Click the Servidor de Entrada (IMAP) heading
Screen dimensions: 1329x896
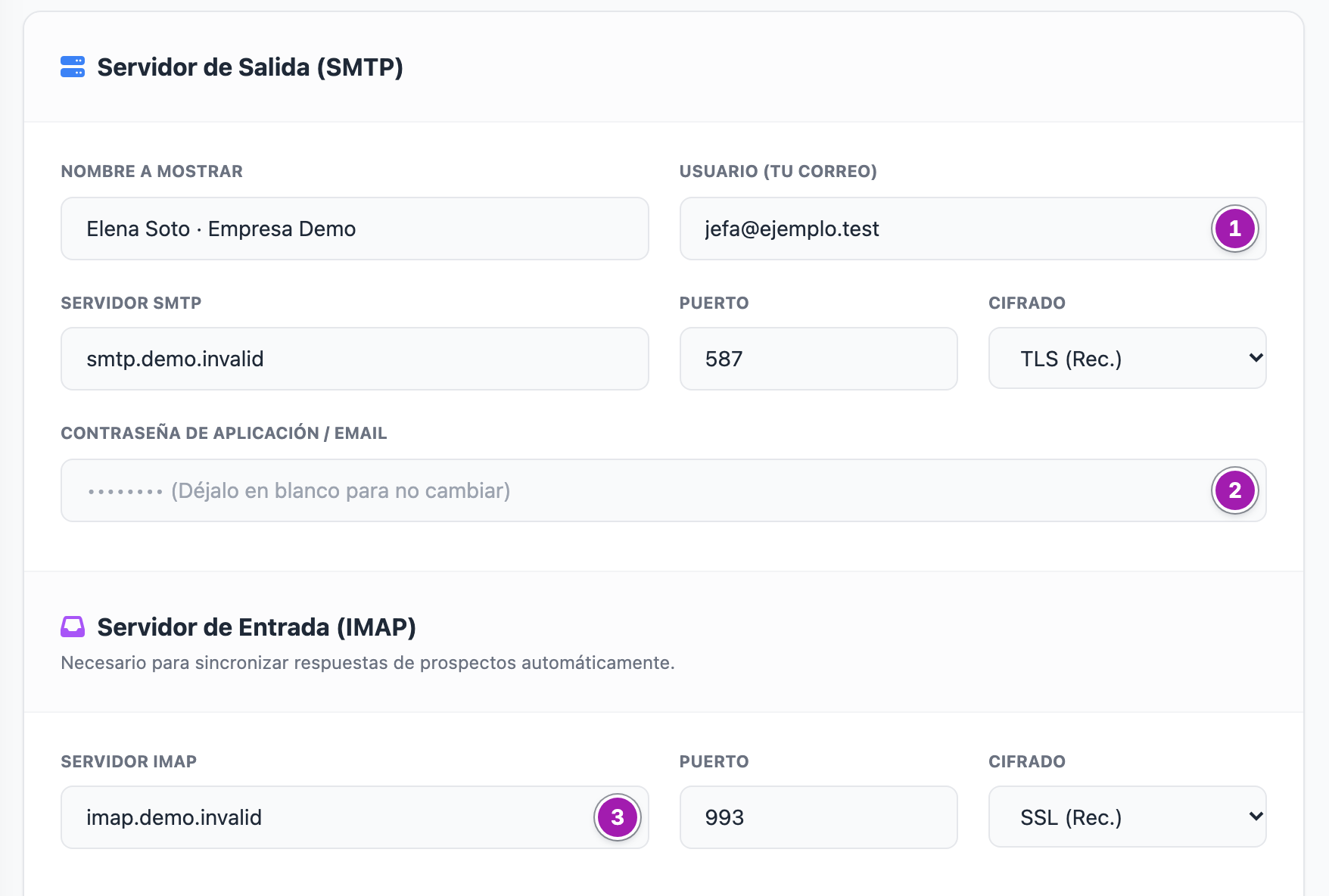(x=257, y=627)
